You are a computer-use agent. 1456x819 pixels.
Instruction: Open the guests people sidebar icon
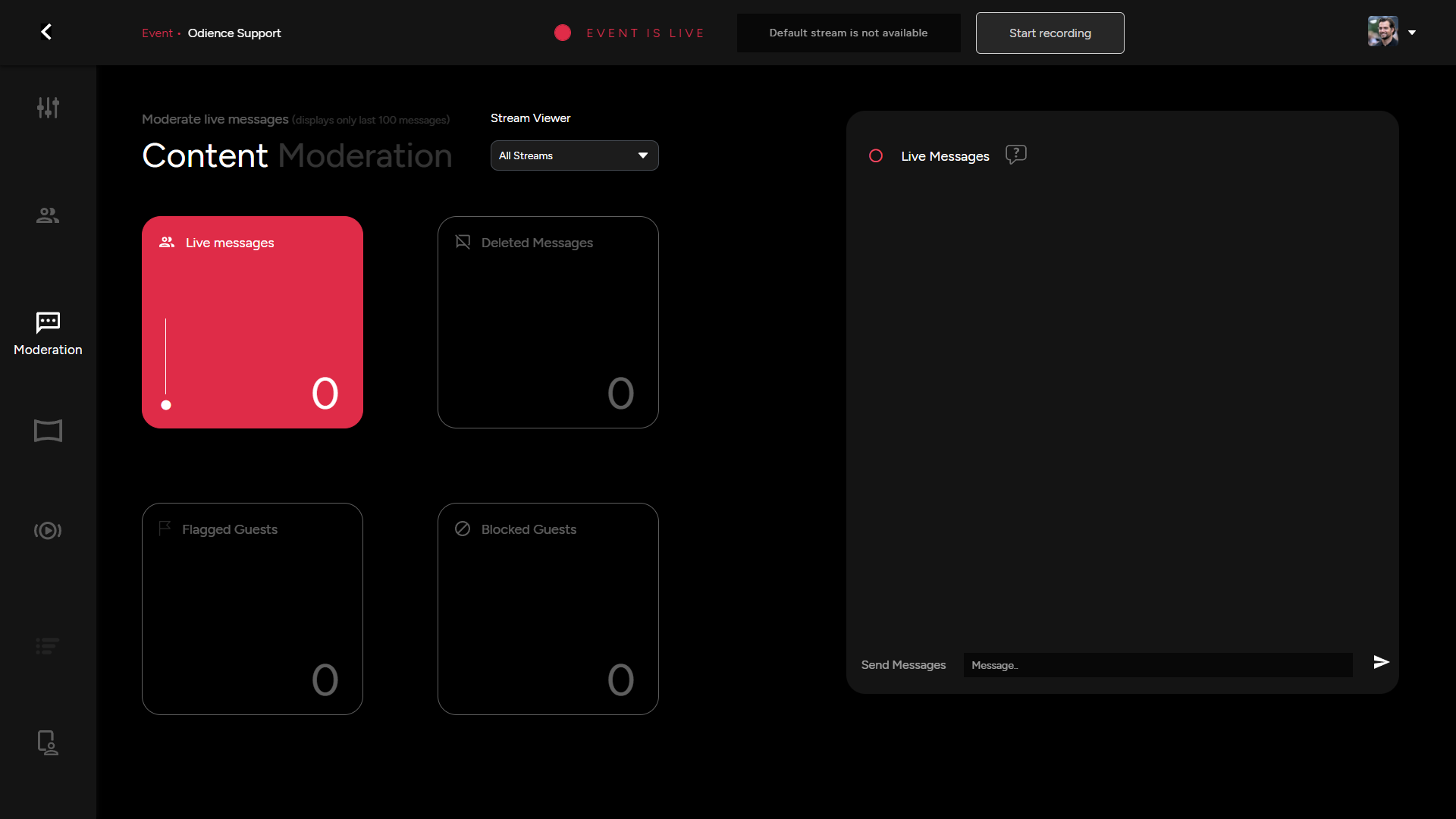point(48,215)
